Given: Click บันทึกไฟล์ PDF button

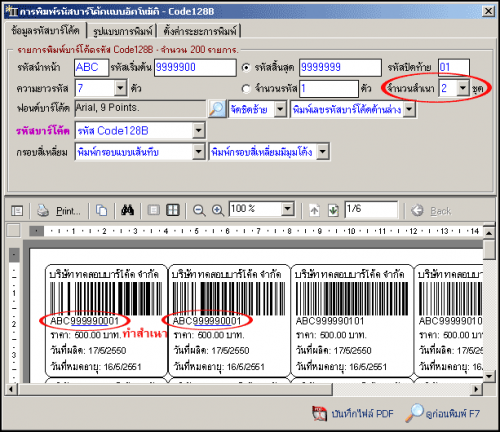Looking at the screenshot, I should pyautogui.click(x=353, y=414).
